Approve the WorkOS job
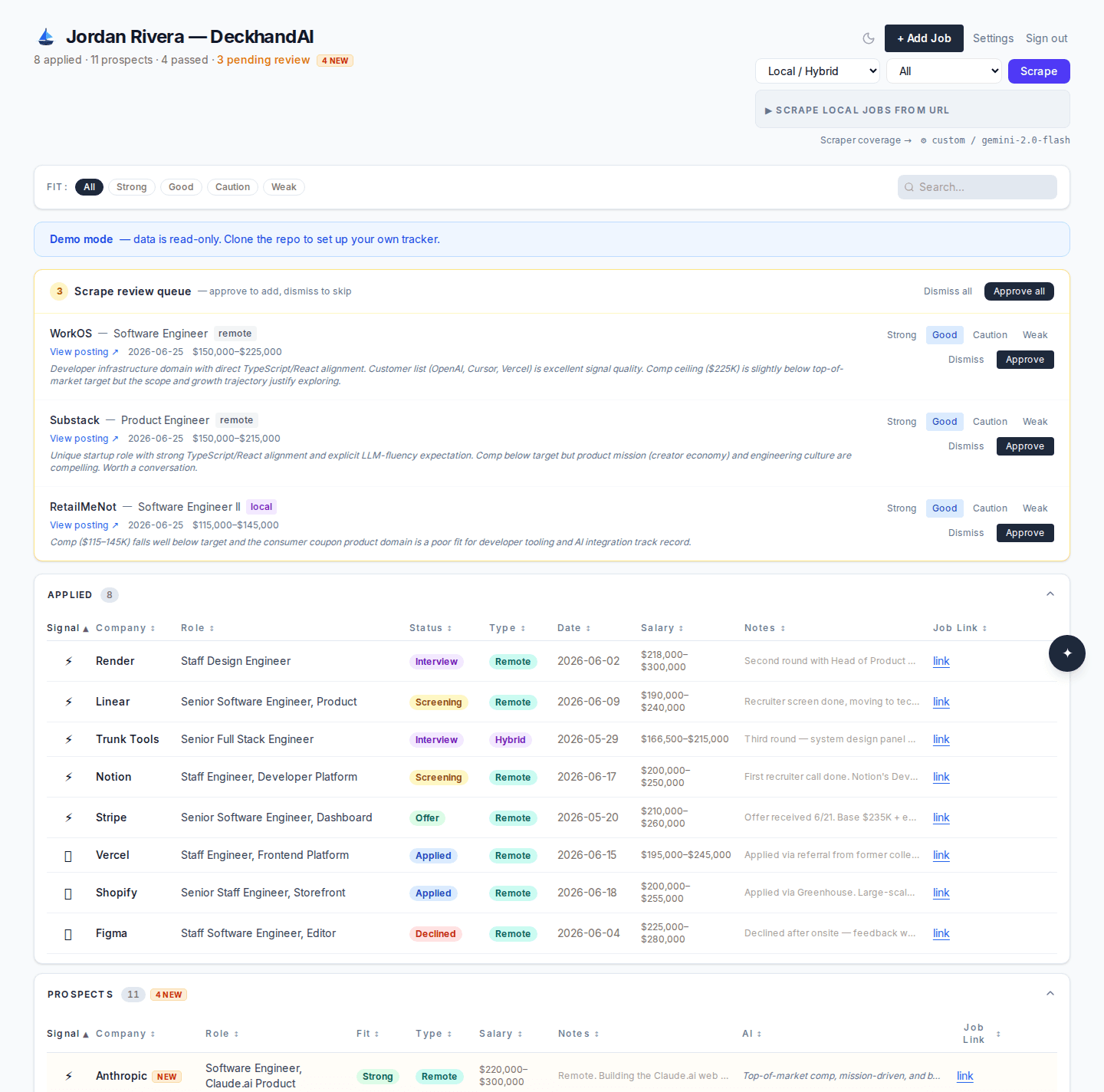The image size is (1104, 1092). click(1025, 360)
